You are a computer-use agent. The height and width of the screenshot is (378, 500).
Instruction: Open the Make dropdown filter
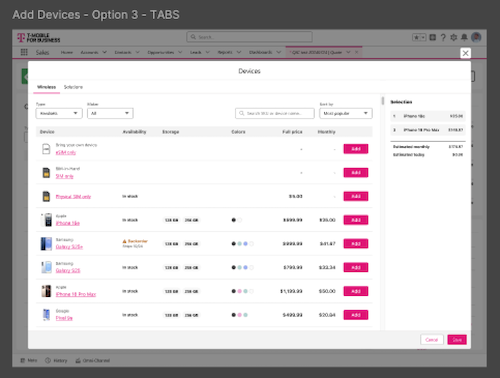110,113
